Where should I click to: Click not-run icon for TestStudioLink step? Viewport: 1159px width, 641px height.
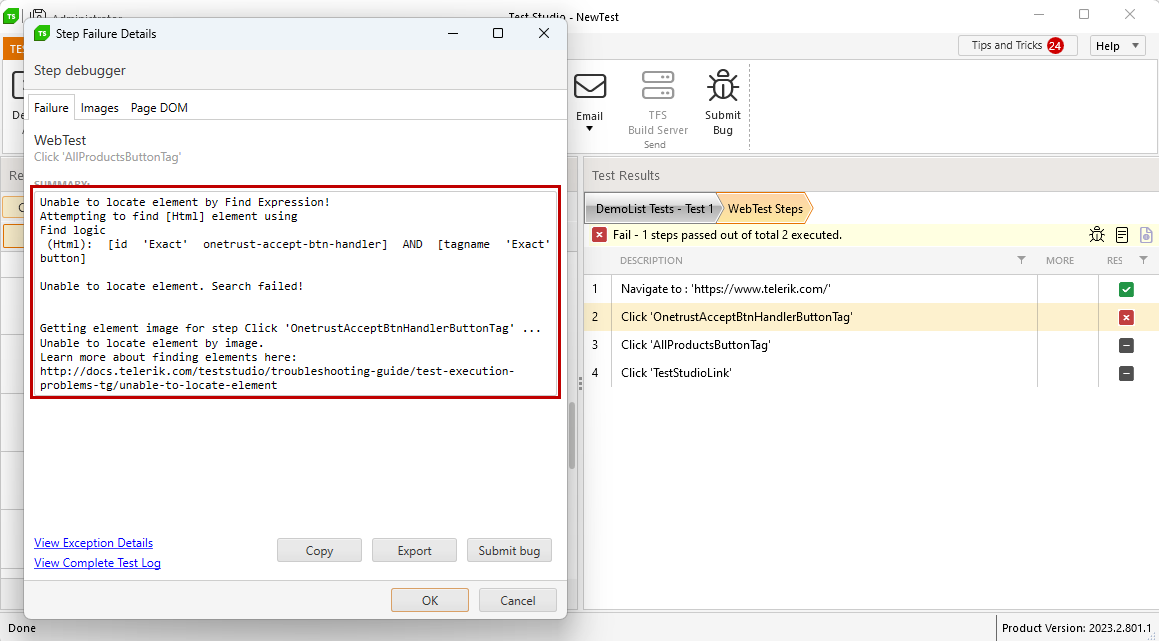[1126, 373]
